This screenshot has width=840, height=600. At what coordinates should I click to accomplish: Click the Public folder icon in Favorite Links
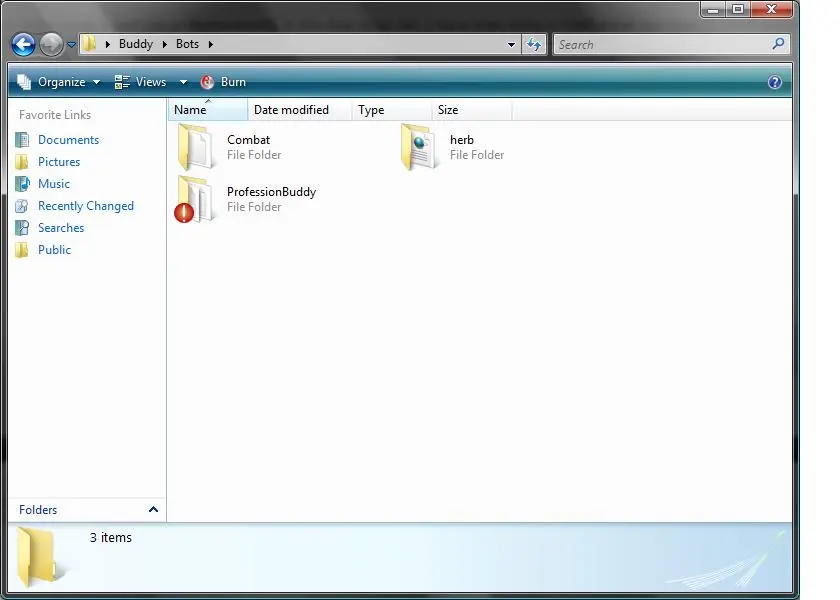[22, 250]
